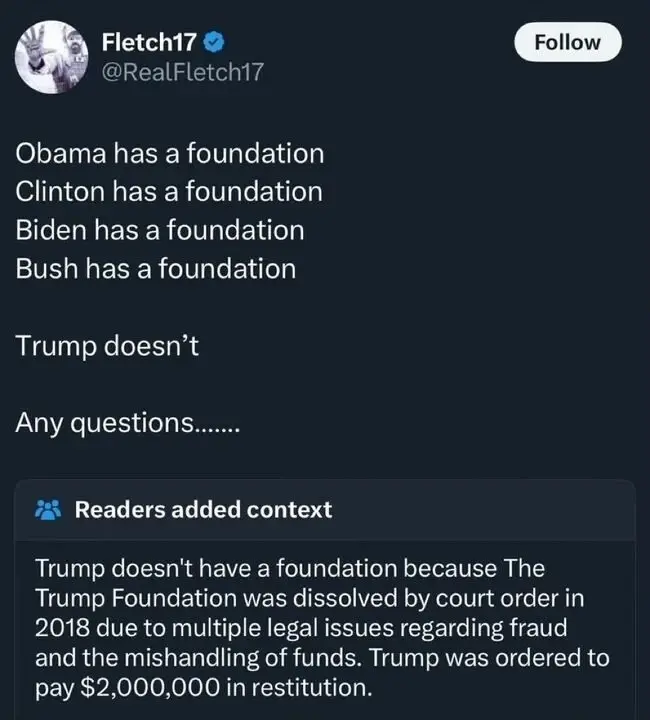Click the '$2,000,000' amount in the note

coord(151,688)
